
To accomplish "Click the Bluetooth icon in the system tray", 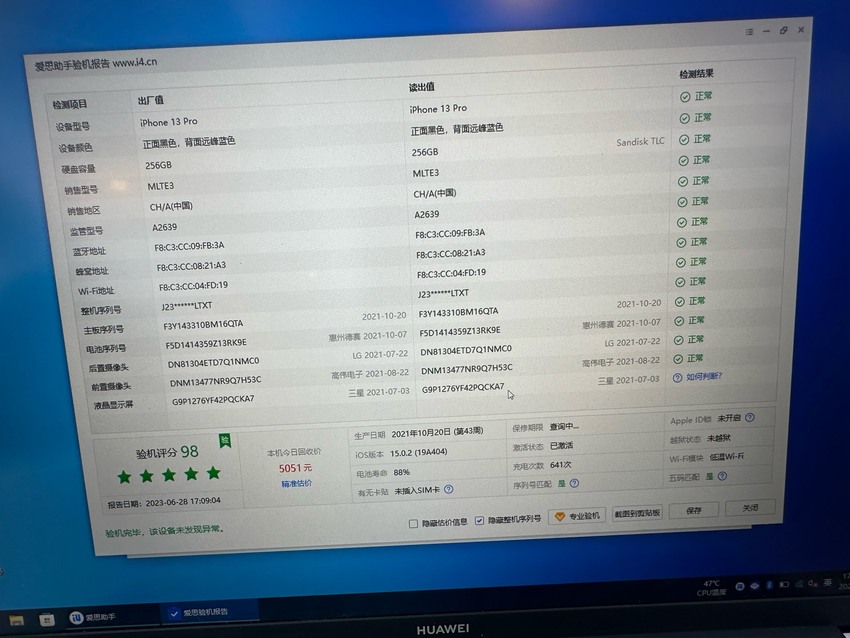I will (769, 585).
